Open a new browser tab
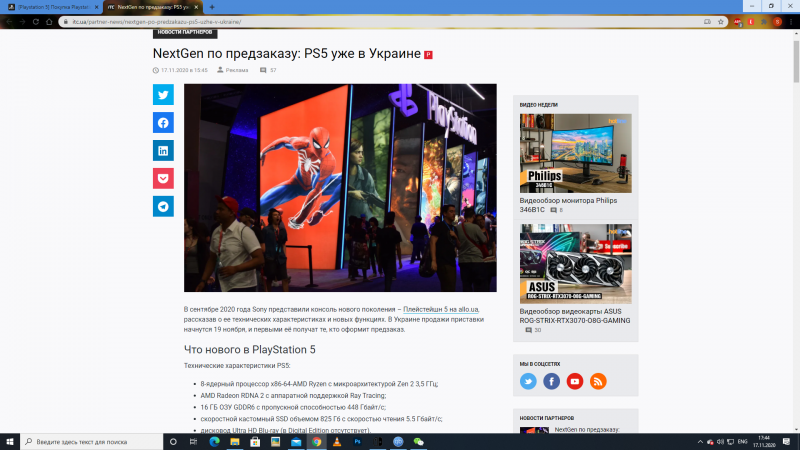800x450 pixels. click(212, 6)
